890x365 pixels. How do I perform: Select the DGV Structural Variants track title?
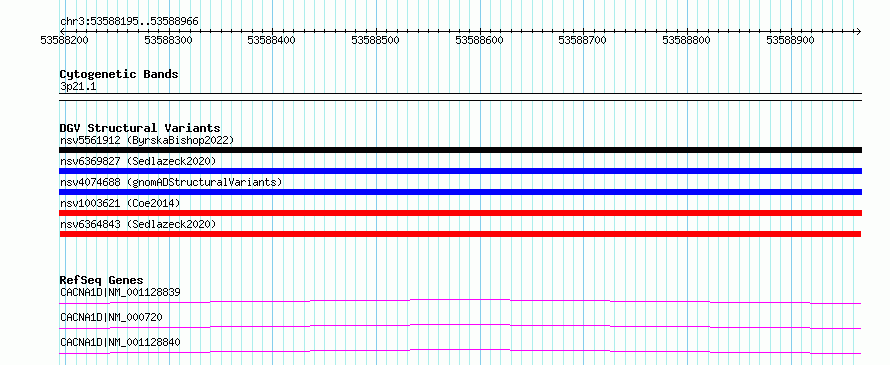(140, 128)
